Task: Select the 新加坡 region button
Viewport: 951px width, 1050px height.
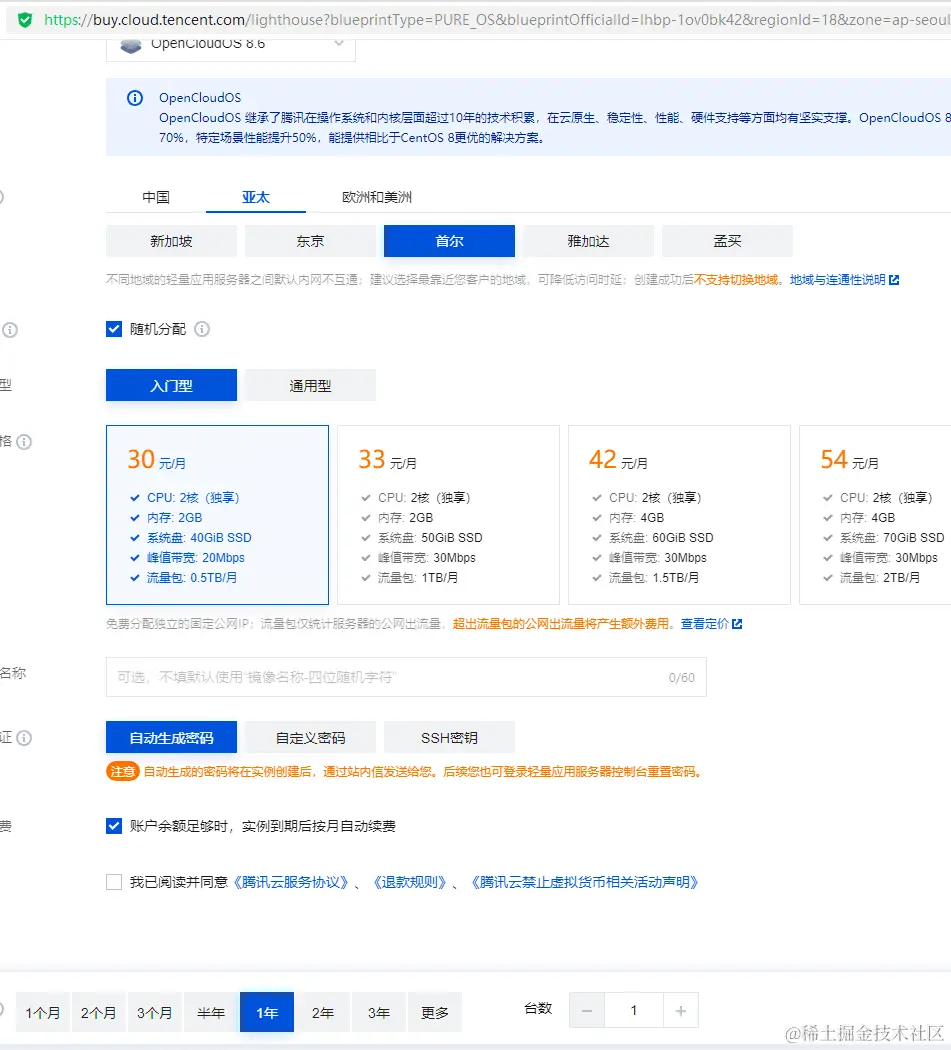Action: coord(171,241)
